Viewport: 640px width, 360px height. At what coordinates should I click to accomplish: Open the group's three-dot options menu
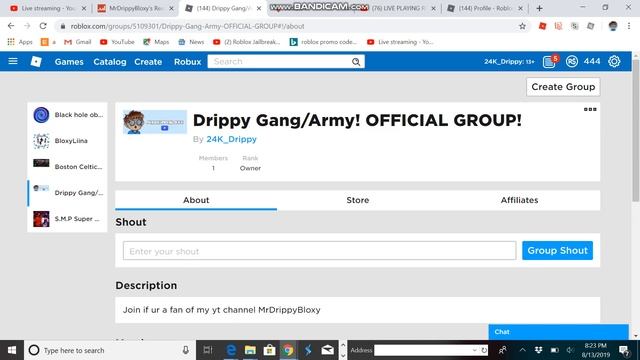point(590,109)
